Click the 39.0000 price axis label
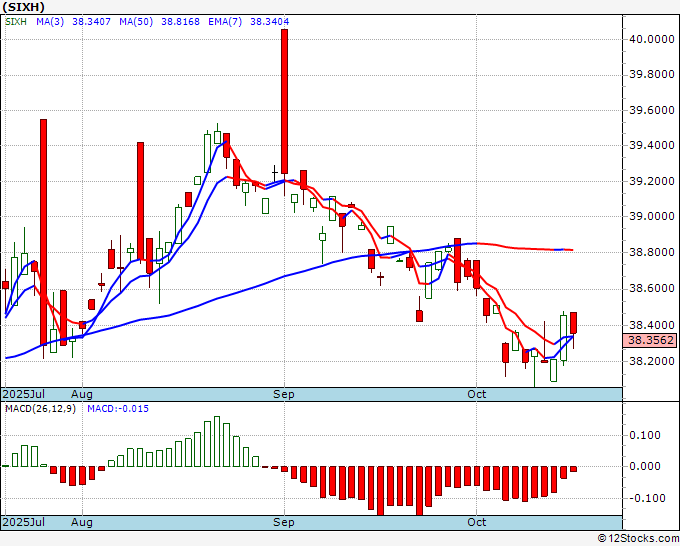This screenshot has width=680, height=546. [x=650, y=217]
